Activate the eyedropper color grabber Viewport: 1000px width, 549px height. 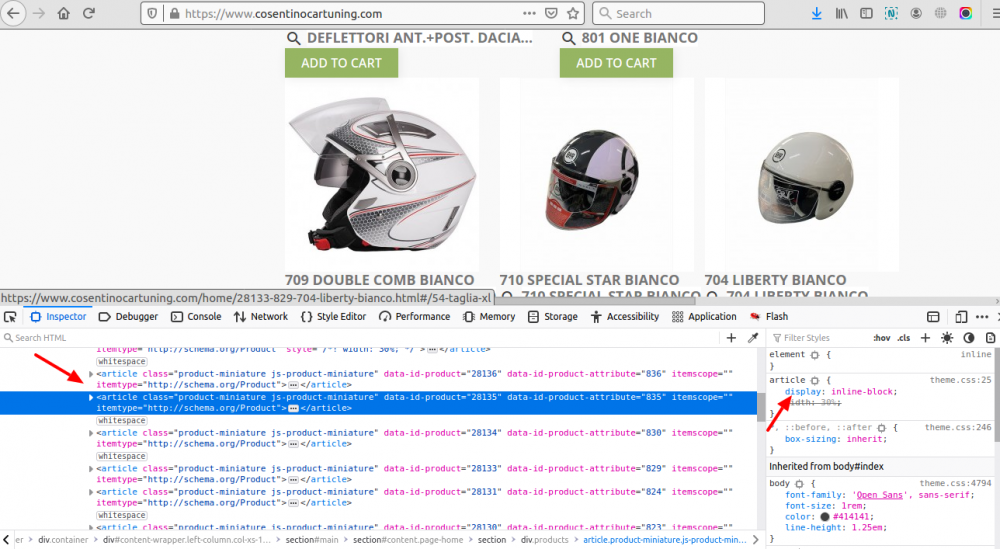[x=753, y=338]
